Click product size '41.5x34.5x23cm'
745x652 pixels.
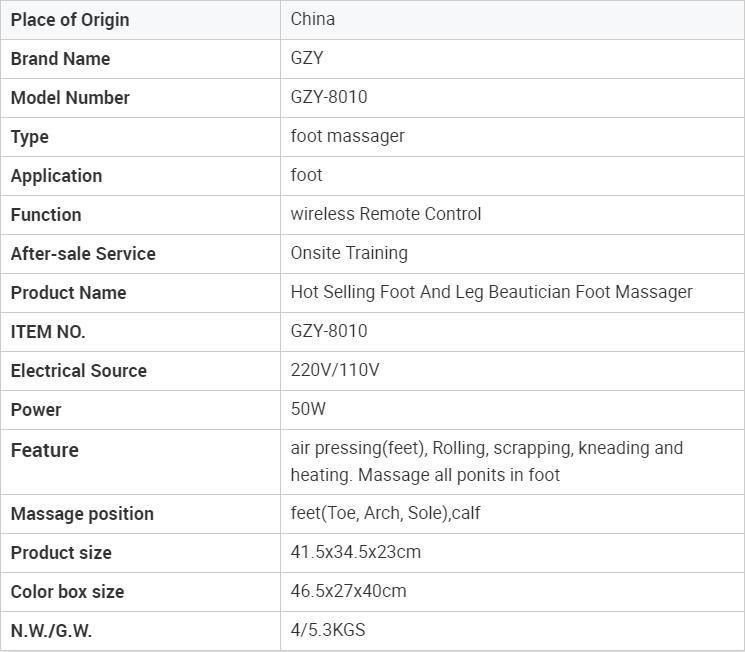356,552
